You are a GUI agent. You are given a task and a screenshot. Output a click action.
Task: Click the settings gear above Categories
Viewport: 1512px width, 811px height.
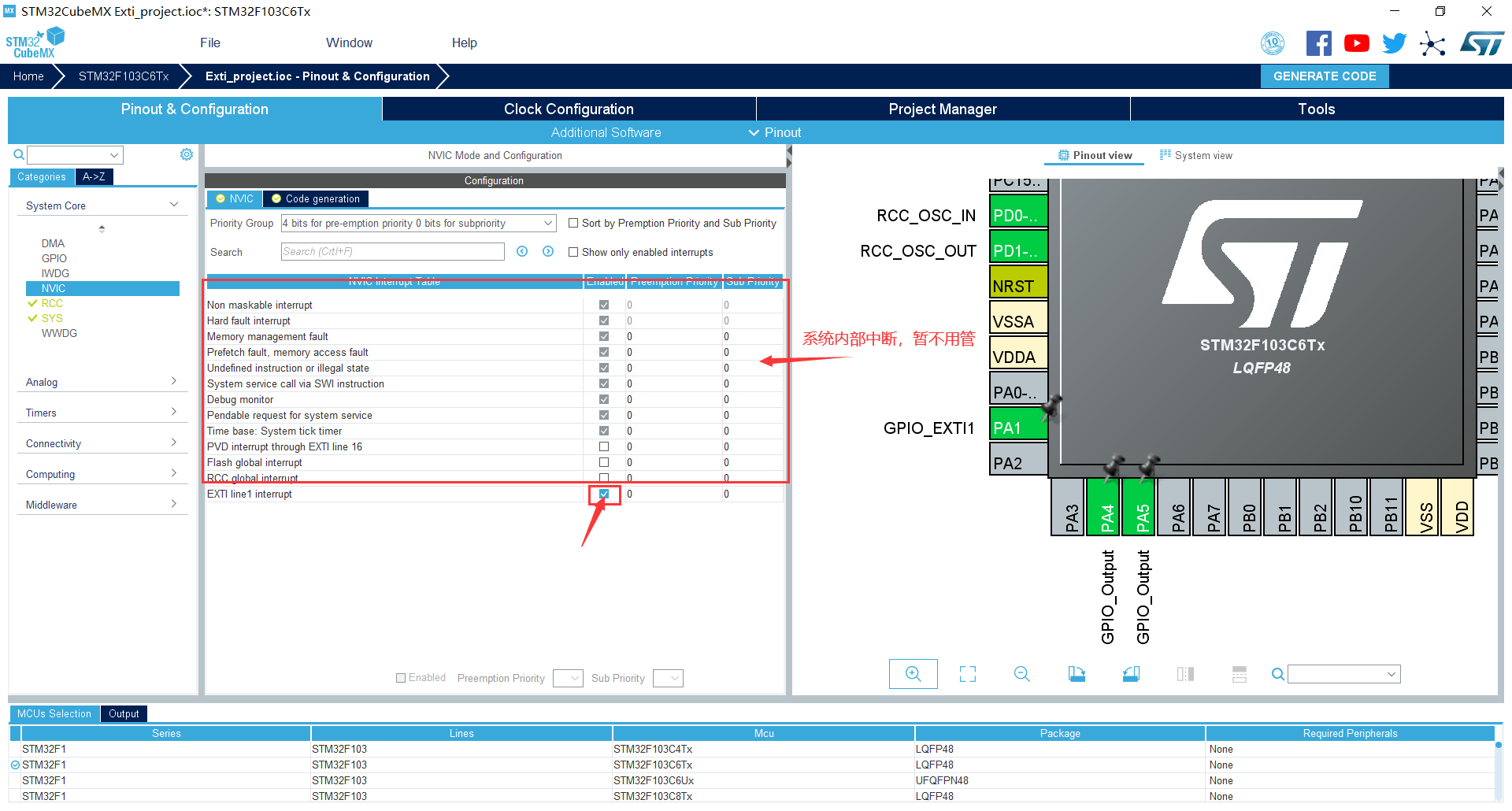tap(187, 154)
